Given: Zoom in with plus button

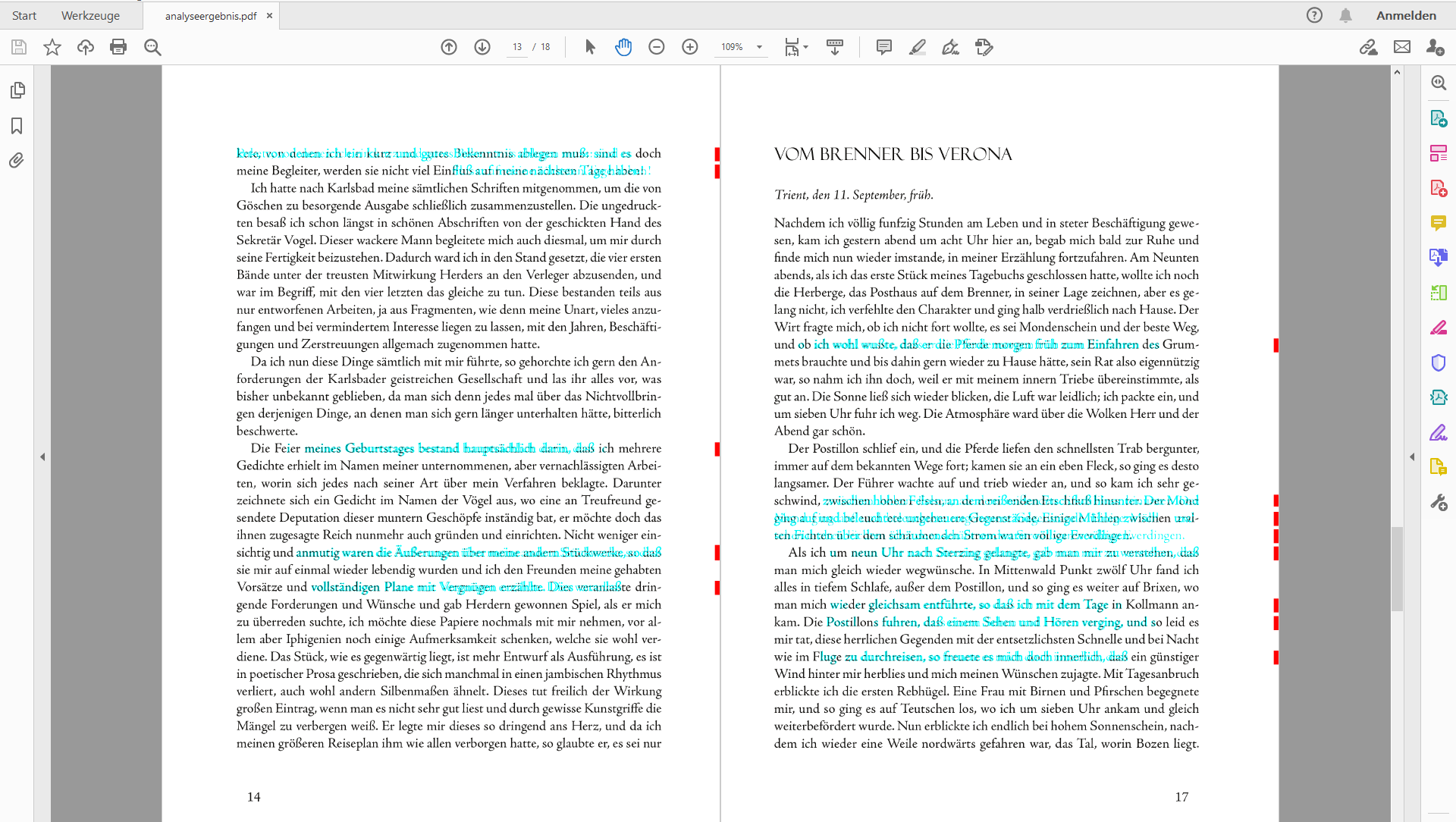Looking at the screenshot, I should coord(690,47).
